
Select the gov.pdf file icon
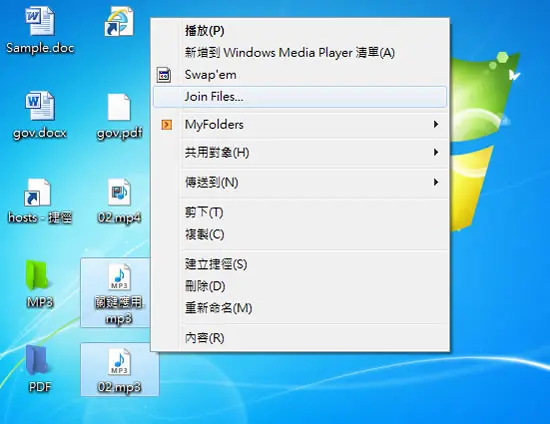click(119, 107)
